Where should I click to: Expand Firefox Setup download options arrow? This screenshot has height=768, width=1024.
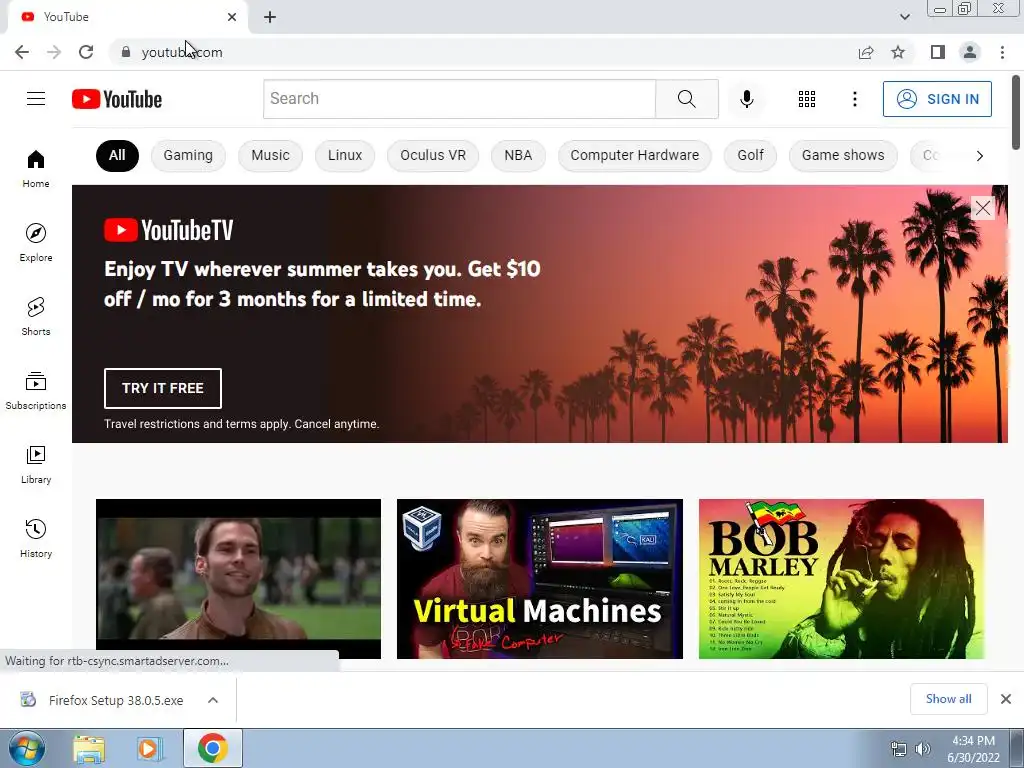[x=212, y=700]
